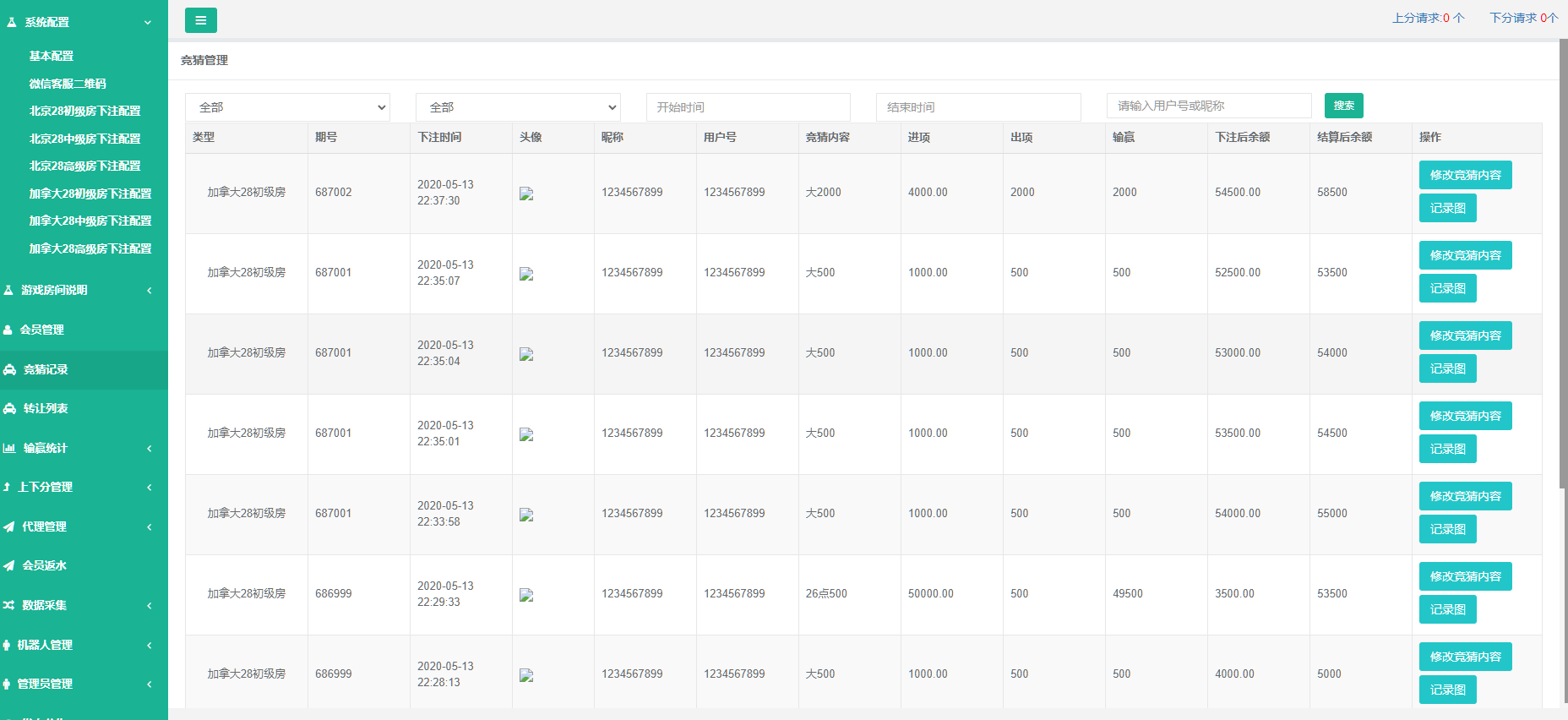Click the 竞猜记录 car icon
Viewport: 1568px width, 720px height.
coord(10,369)
